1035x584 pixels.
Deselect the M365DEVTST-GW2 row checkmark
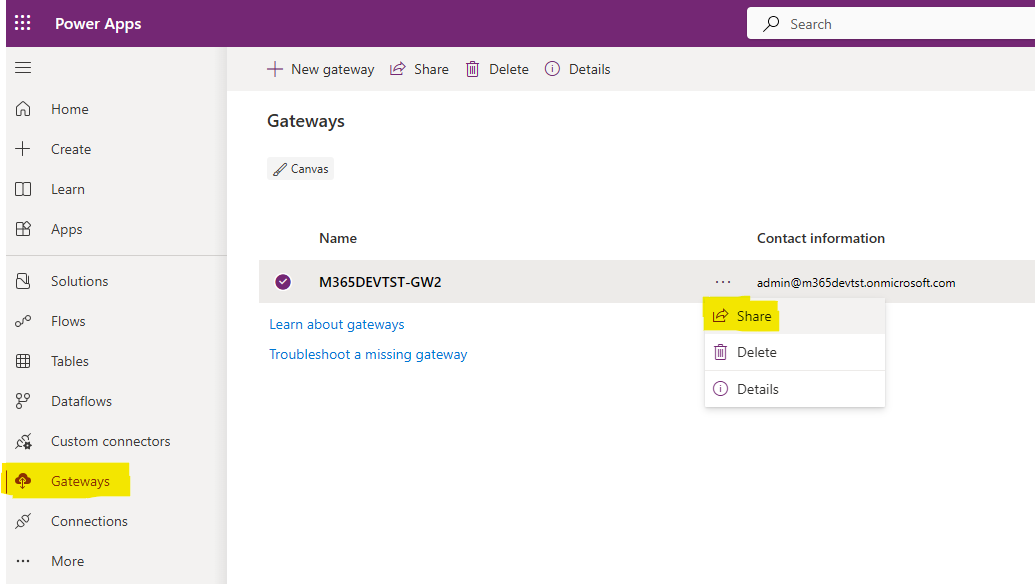(x=283, y=282)
